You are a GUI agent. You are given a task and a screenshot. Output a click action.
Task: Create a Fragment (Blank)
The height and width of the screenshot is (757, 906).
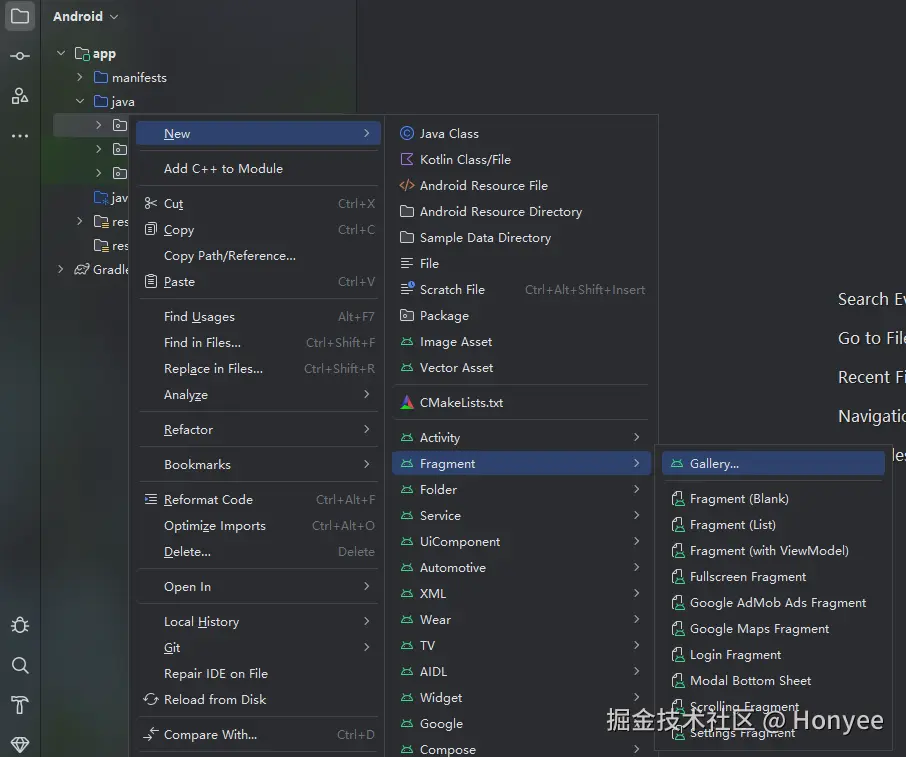773,499
